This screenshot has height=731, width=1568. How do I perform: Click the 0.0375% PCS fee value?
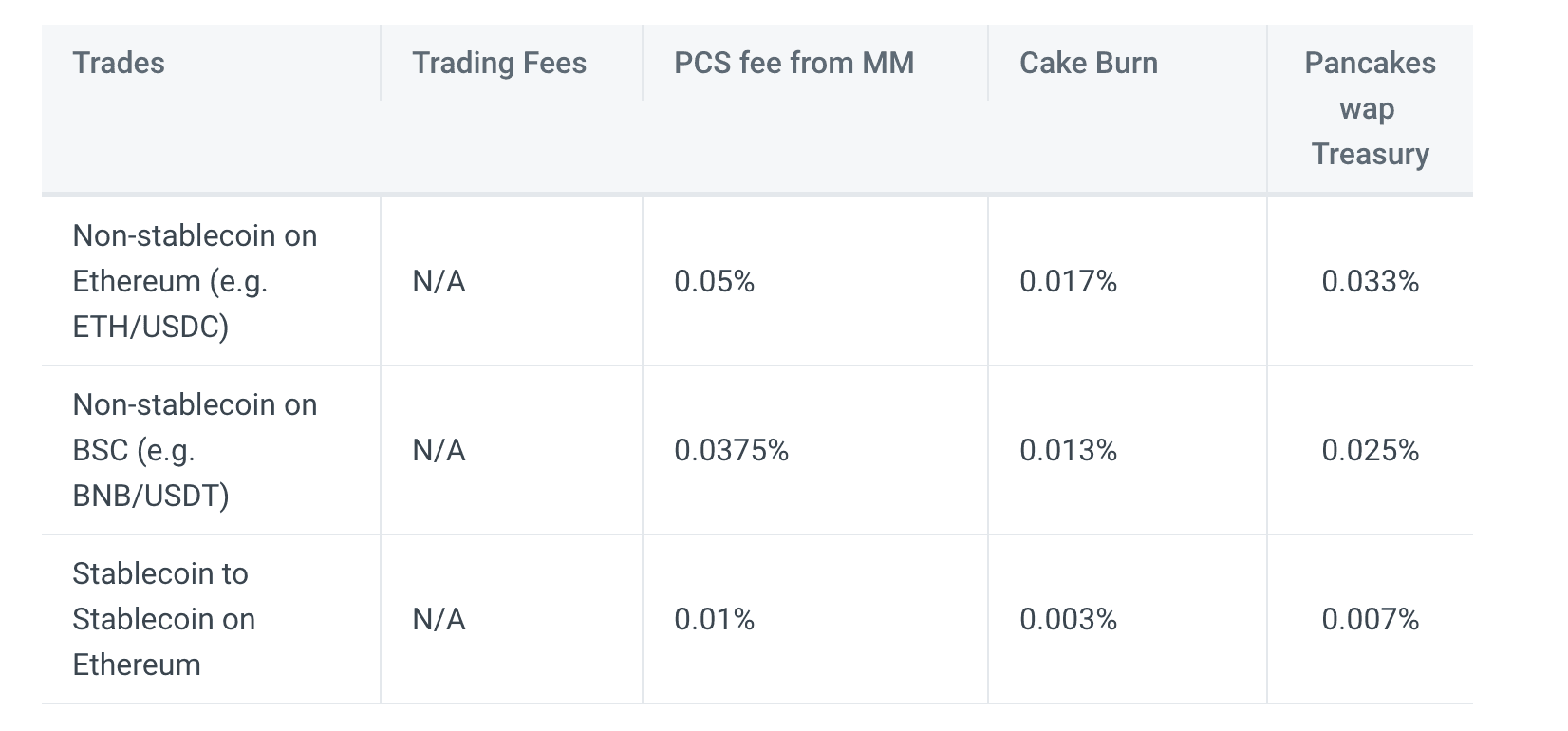(731, 451)
